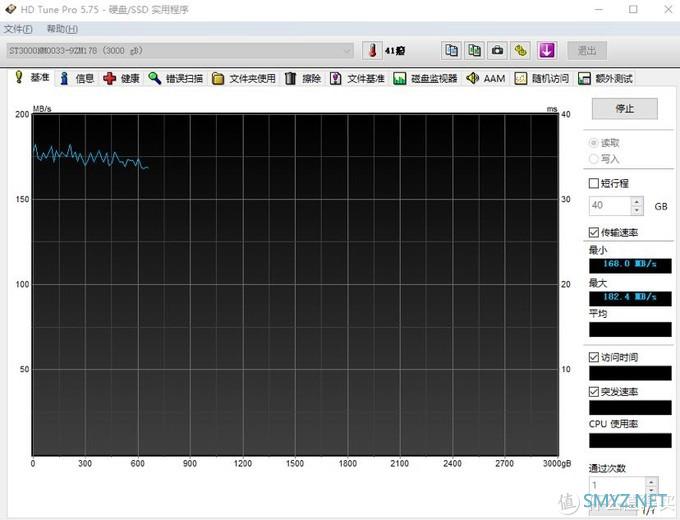Toggle the 访问时间 access time checkbox
The image size is (680, 520).
(594, 357)
